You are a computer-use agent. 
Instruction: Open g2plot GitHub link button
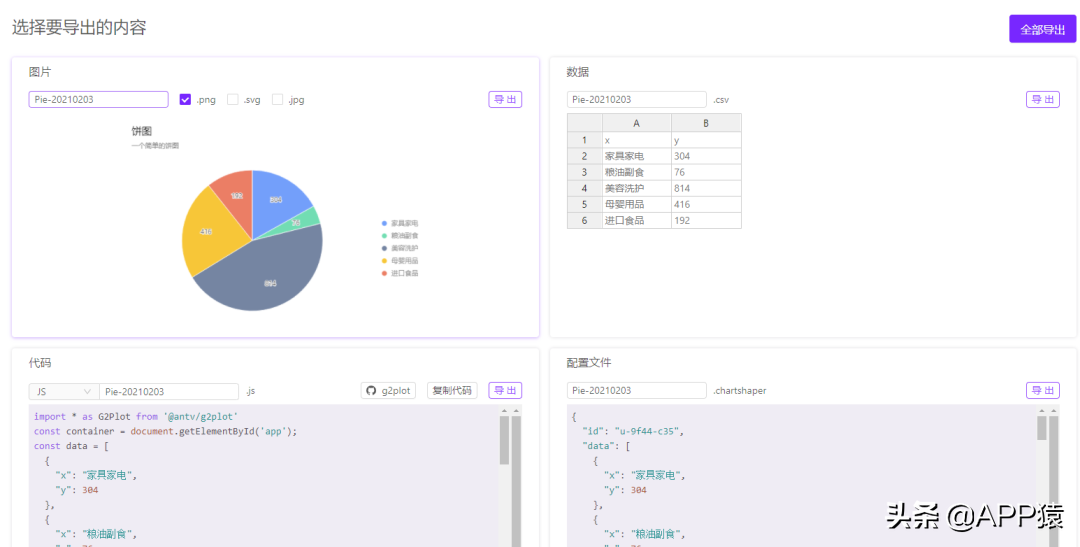(x=388, y=391)
